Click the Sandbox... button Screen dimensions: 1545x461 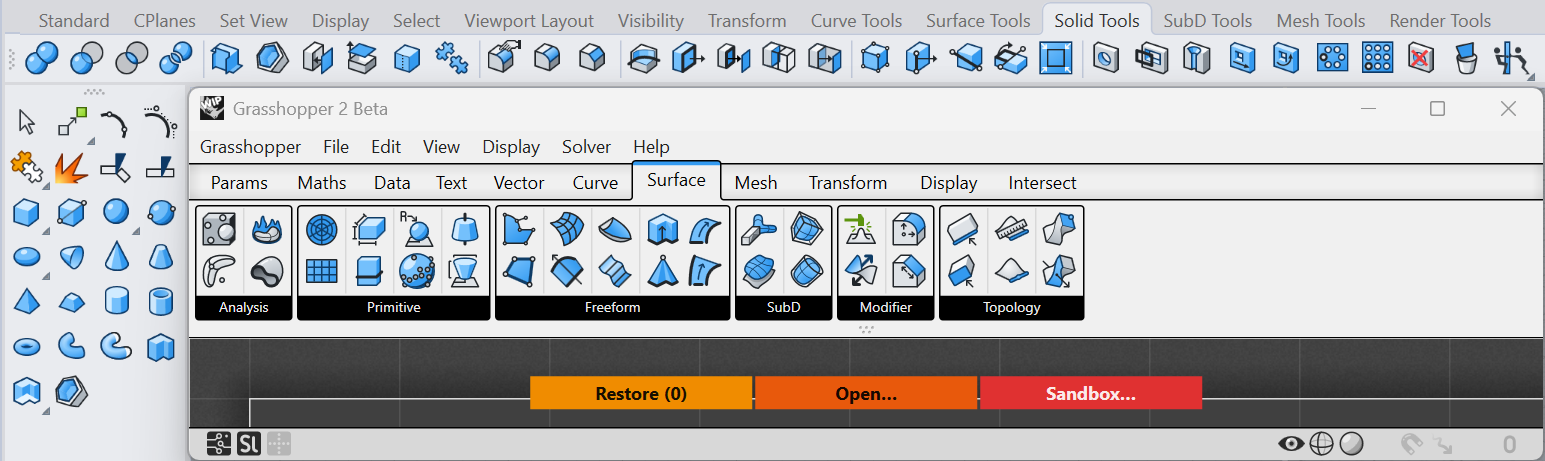[1091, 393]
